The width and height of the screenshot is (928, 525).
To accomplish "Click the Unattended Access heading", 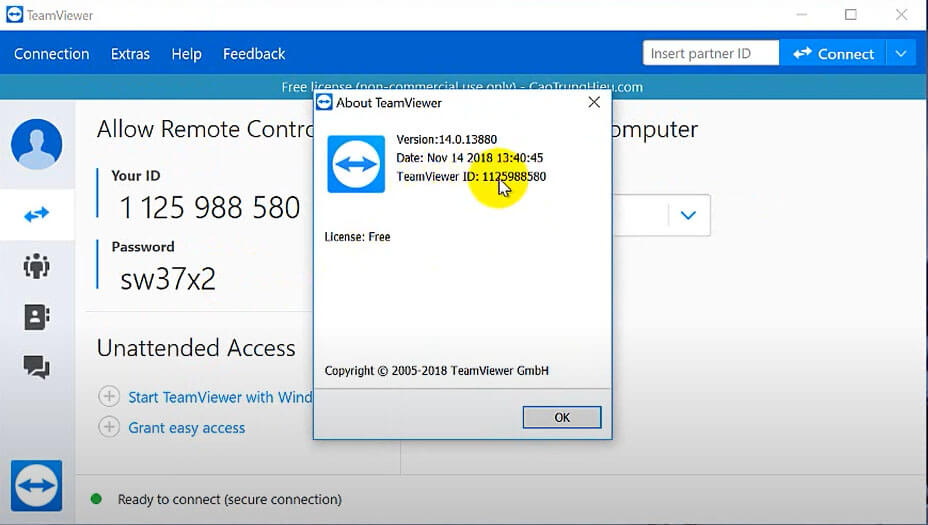I will 196,348.
